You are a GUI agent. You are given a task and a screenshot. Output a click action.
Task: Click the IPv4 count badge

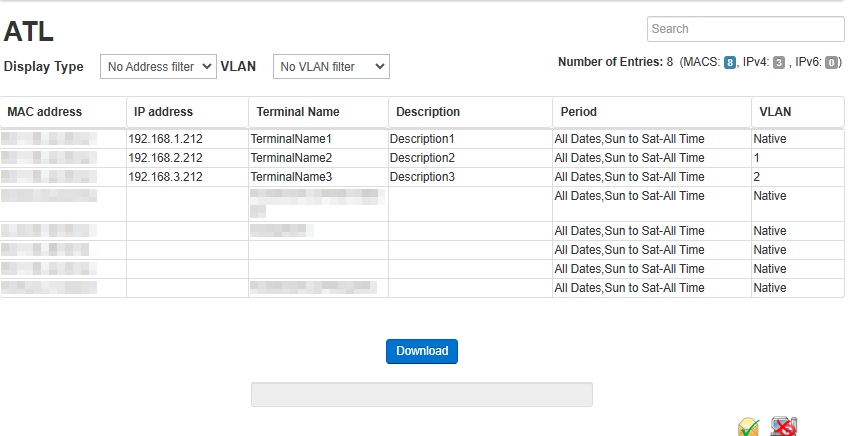click(779, 63)
